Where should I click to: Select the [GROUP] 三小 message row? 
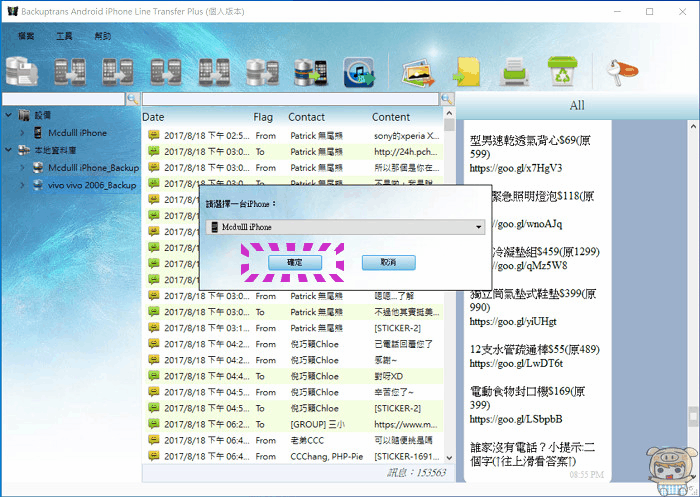[294, 425]
